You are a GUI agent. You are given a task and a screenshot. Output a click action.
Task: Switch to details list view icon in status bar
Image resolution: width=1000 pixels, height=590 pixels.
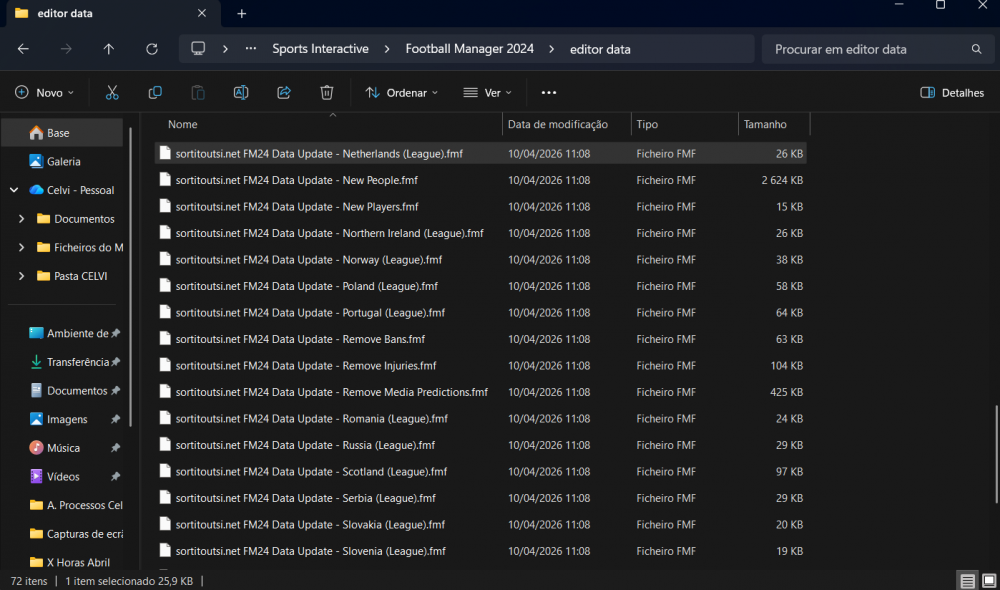tap(967, 580)
